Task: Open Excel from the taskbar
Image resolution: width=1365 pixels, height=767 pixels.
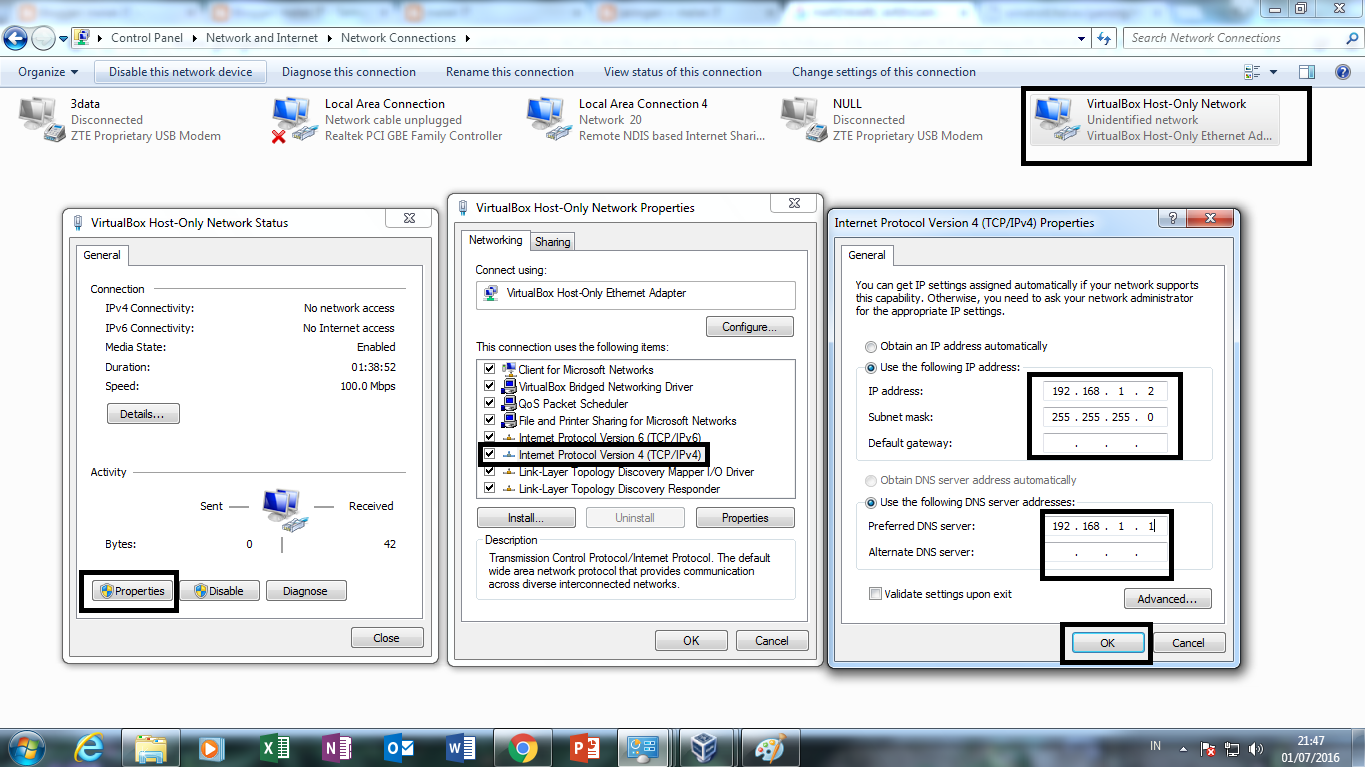Action: click(274, 747)
